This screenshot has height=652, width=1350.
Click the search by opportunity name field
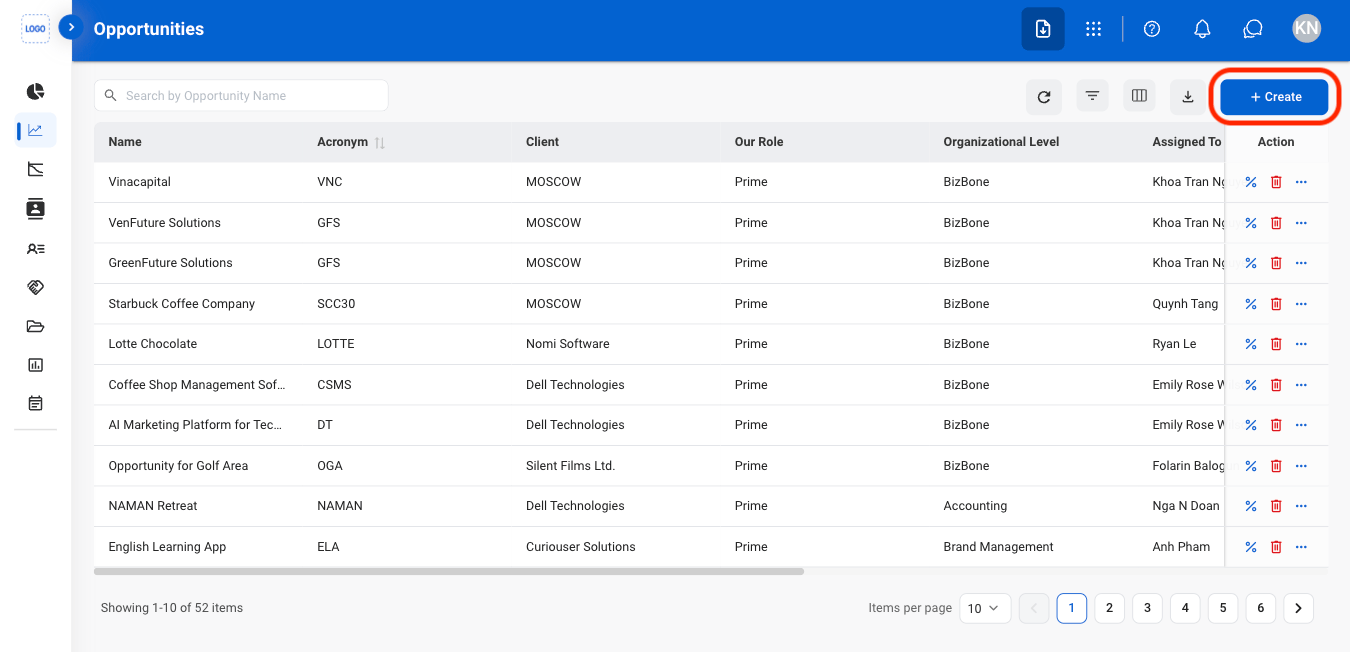(241, 96)
